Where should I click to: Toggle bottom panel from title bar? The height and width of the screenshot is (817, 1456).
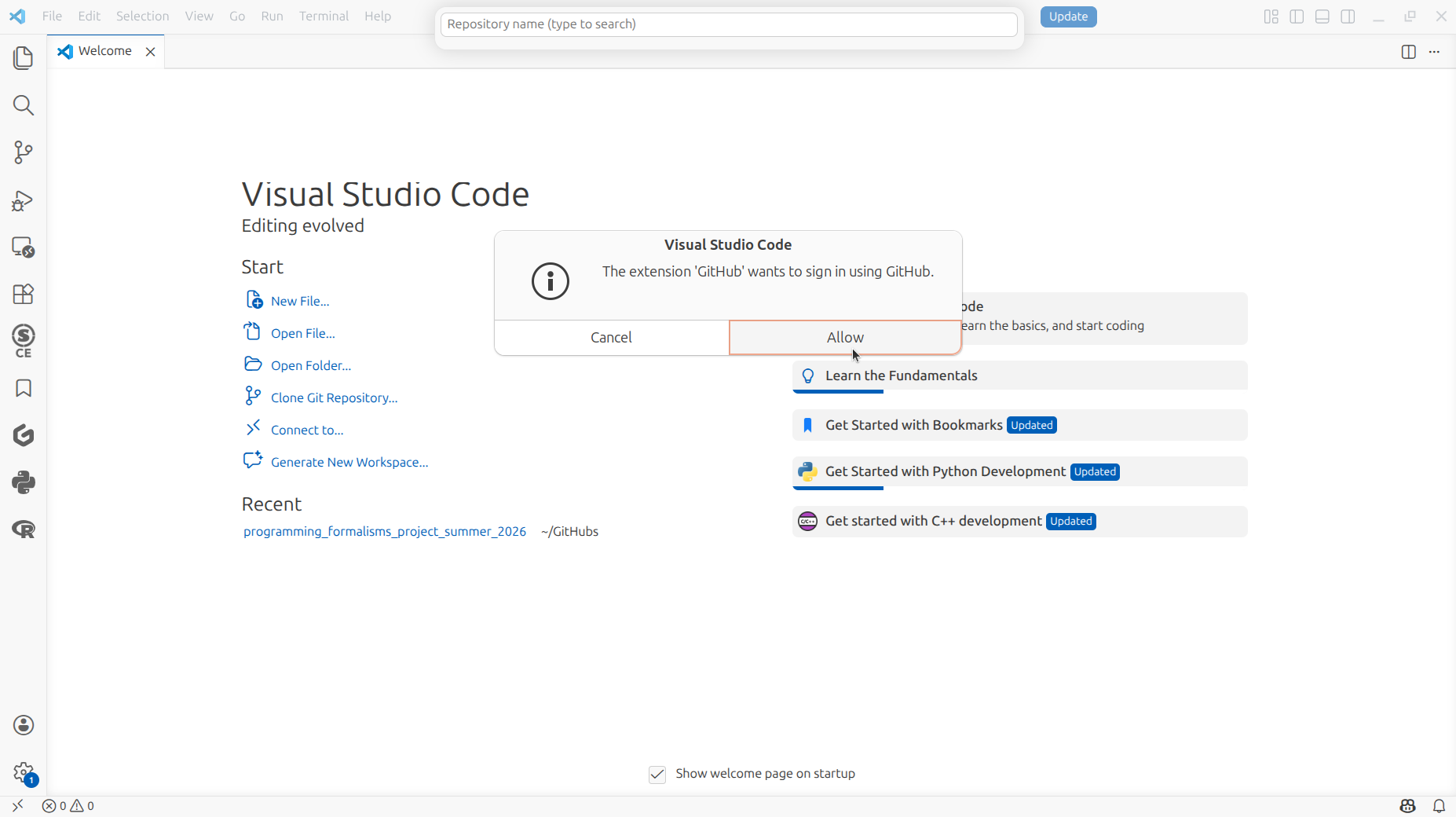point(1322,16)
